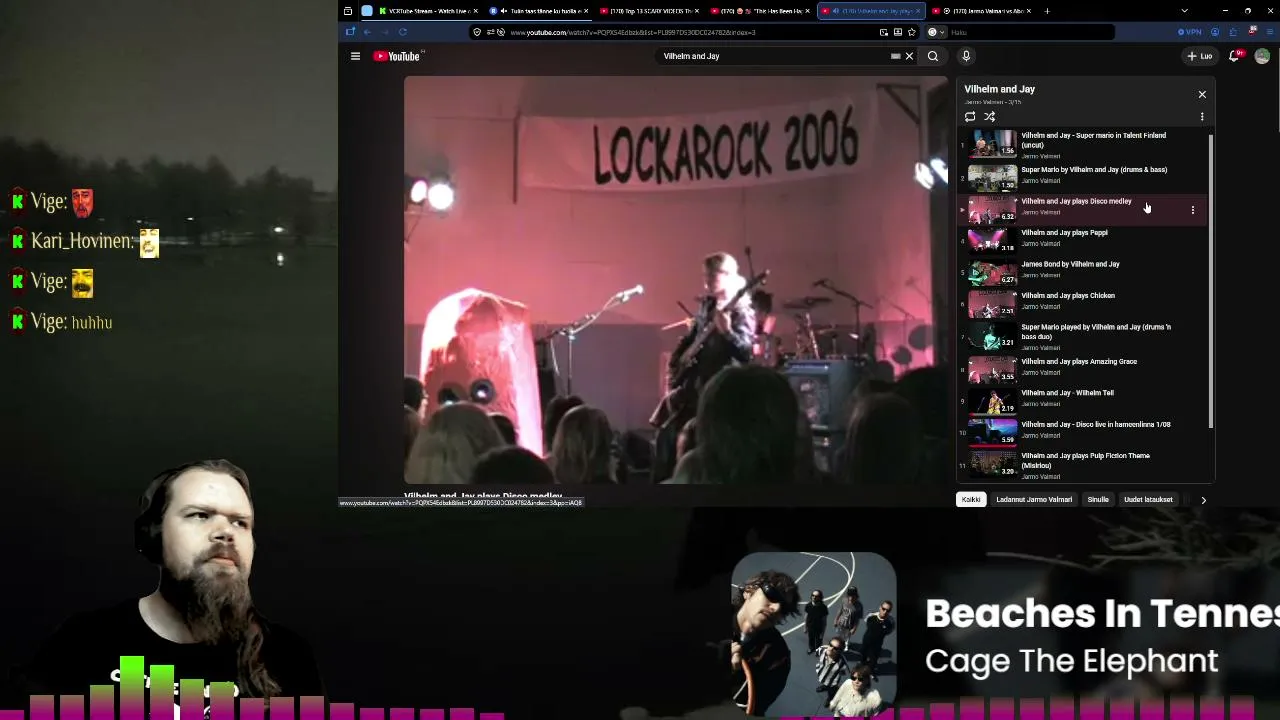This screenshot has width=1280, height=720.
Task: Go to the YouTube home logo
Action: tap(397, 56)
